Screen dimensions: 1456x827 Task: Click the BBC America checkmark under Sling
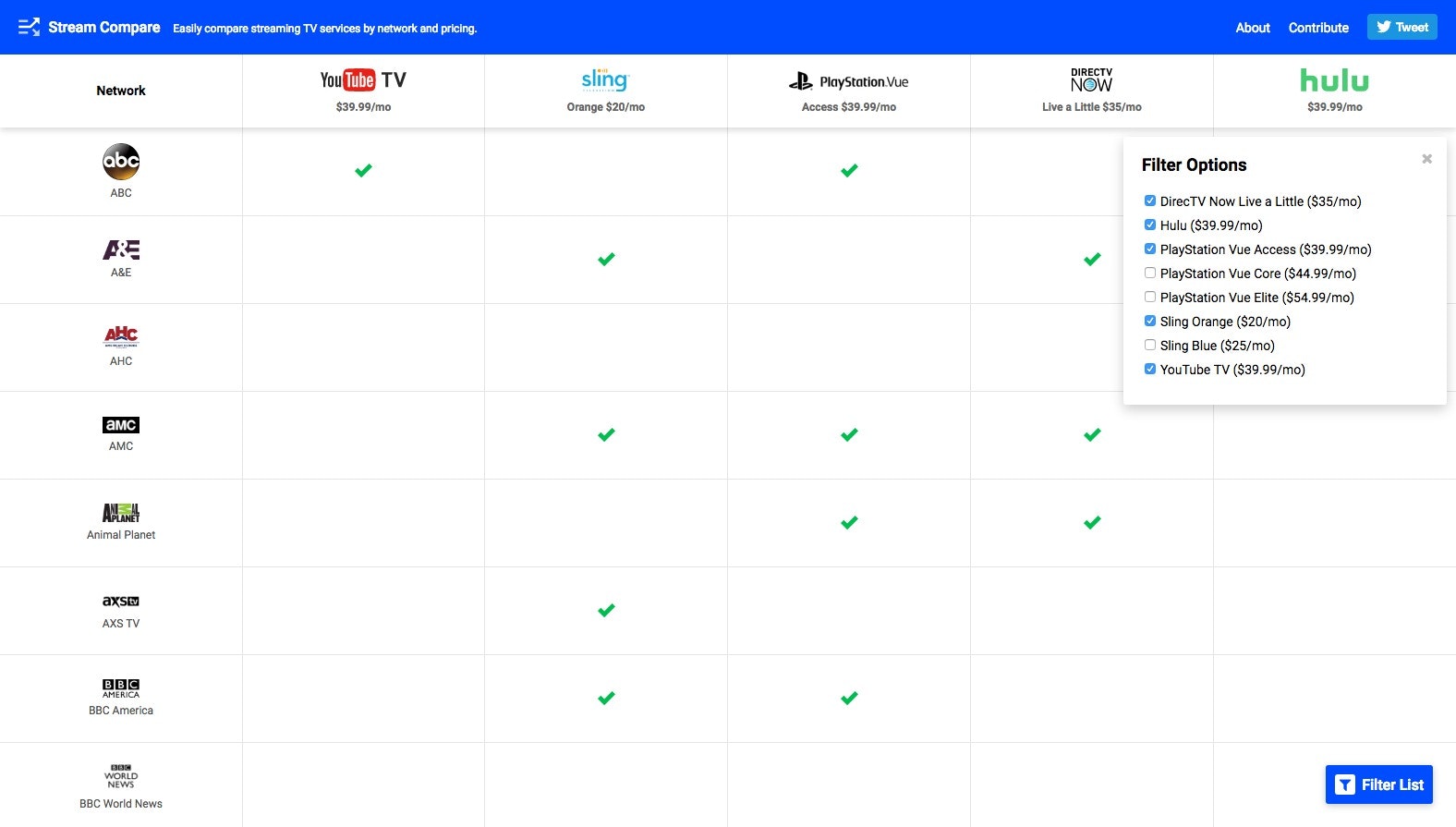606,699
